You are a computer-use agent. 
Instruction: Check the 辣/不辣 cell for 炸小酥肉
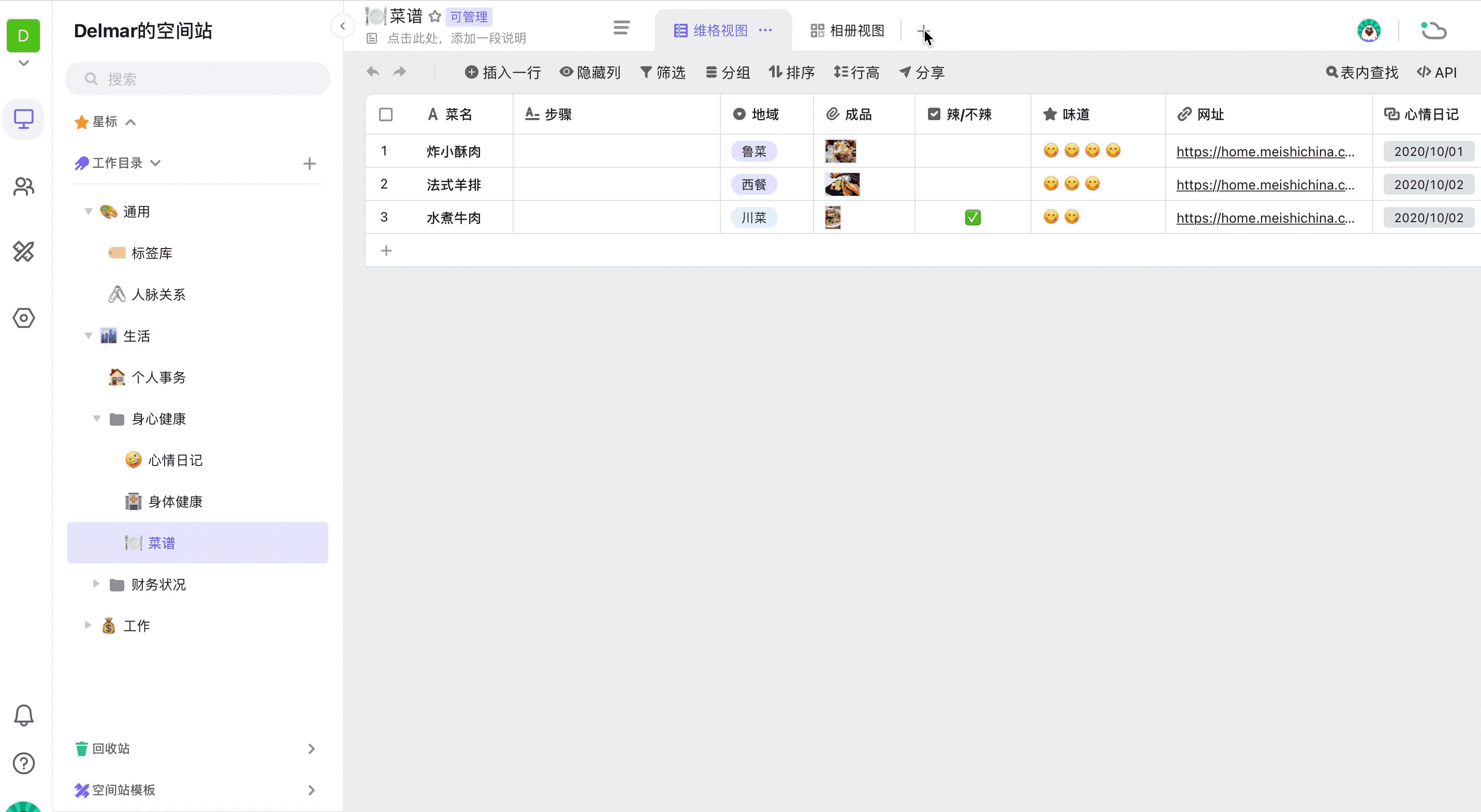(x=972, y=151)
